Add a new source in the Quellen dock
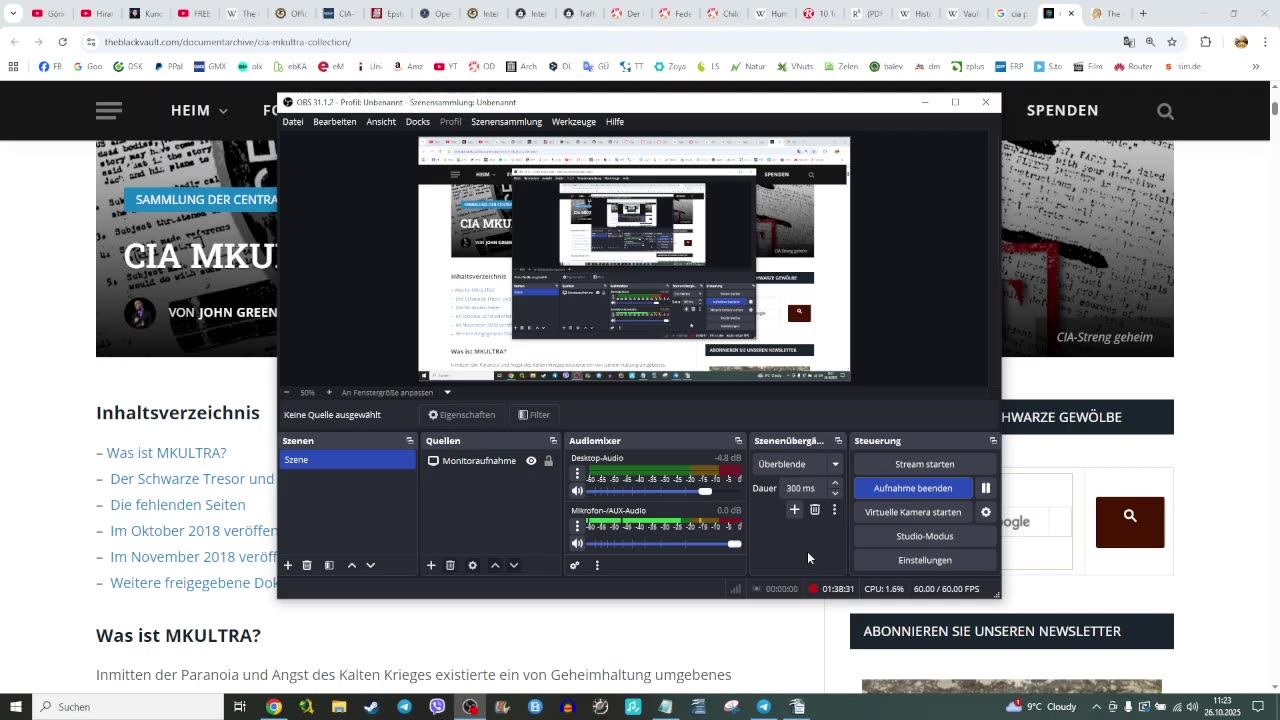Screen dimensions: 1280x720 (x=431, y=565)
